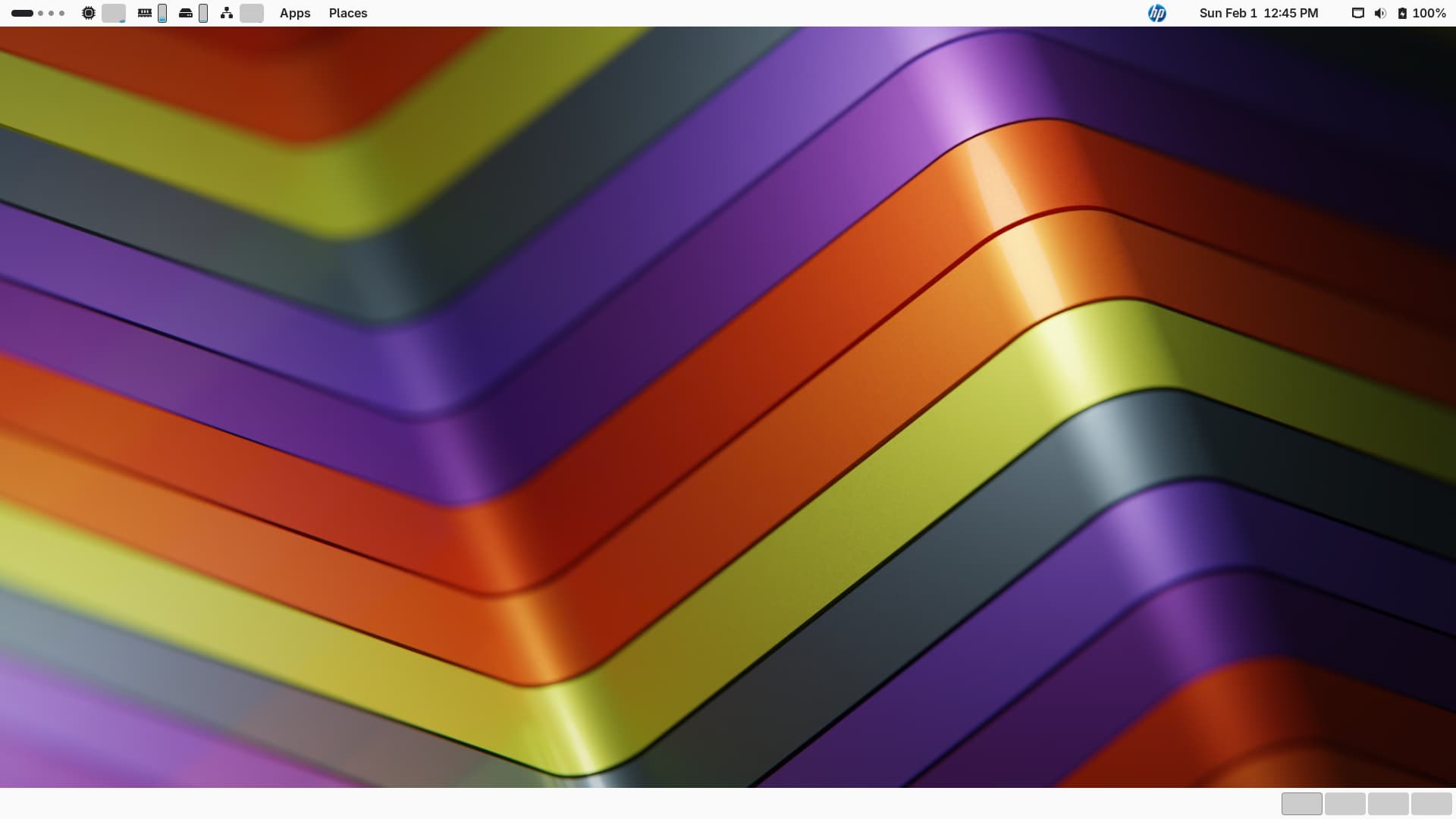Click the HP logo tray icon
The image size is (1456, 819).
click(1156, 13)
